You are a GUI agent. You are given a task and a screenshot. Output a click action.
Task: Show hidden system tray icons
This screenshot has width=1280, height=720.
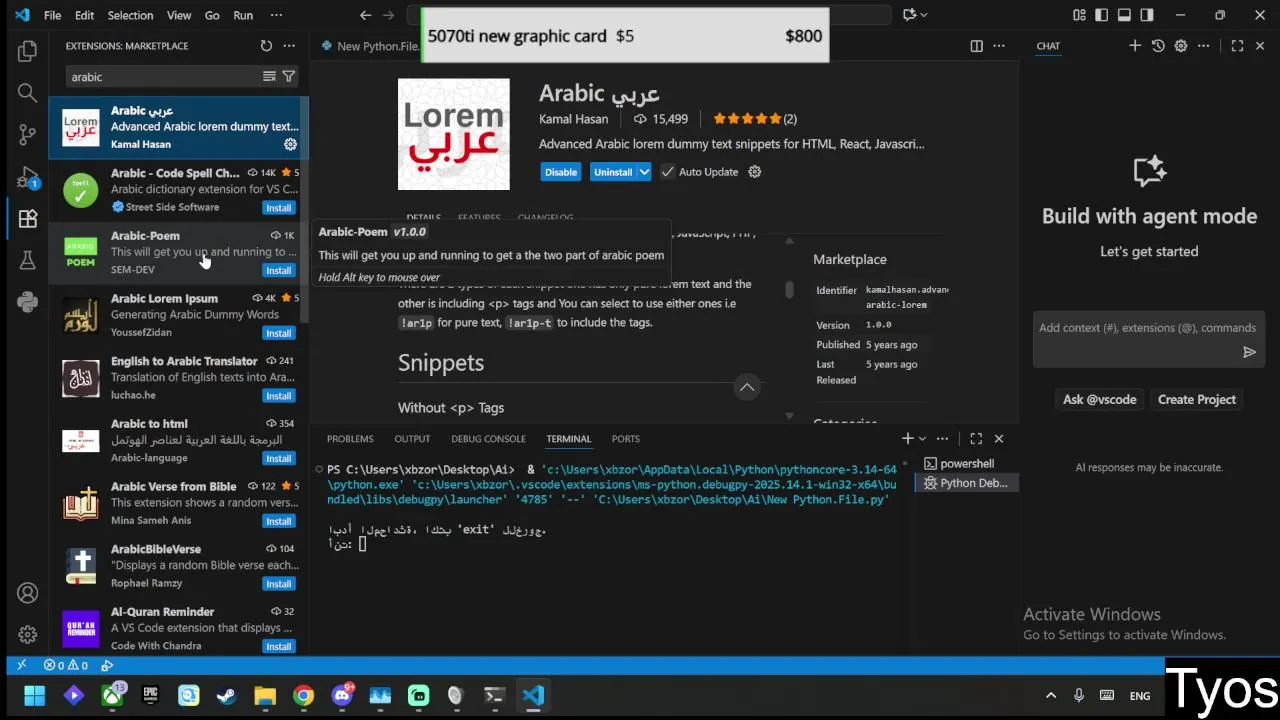click(1051, 696)
